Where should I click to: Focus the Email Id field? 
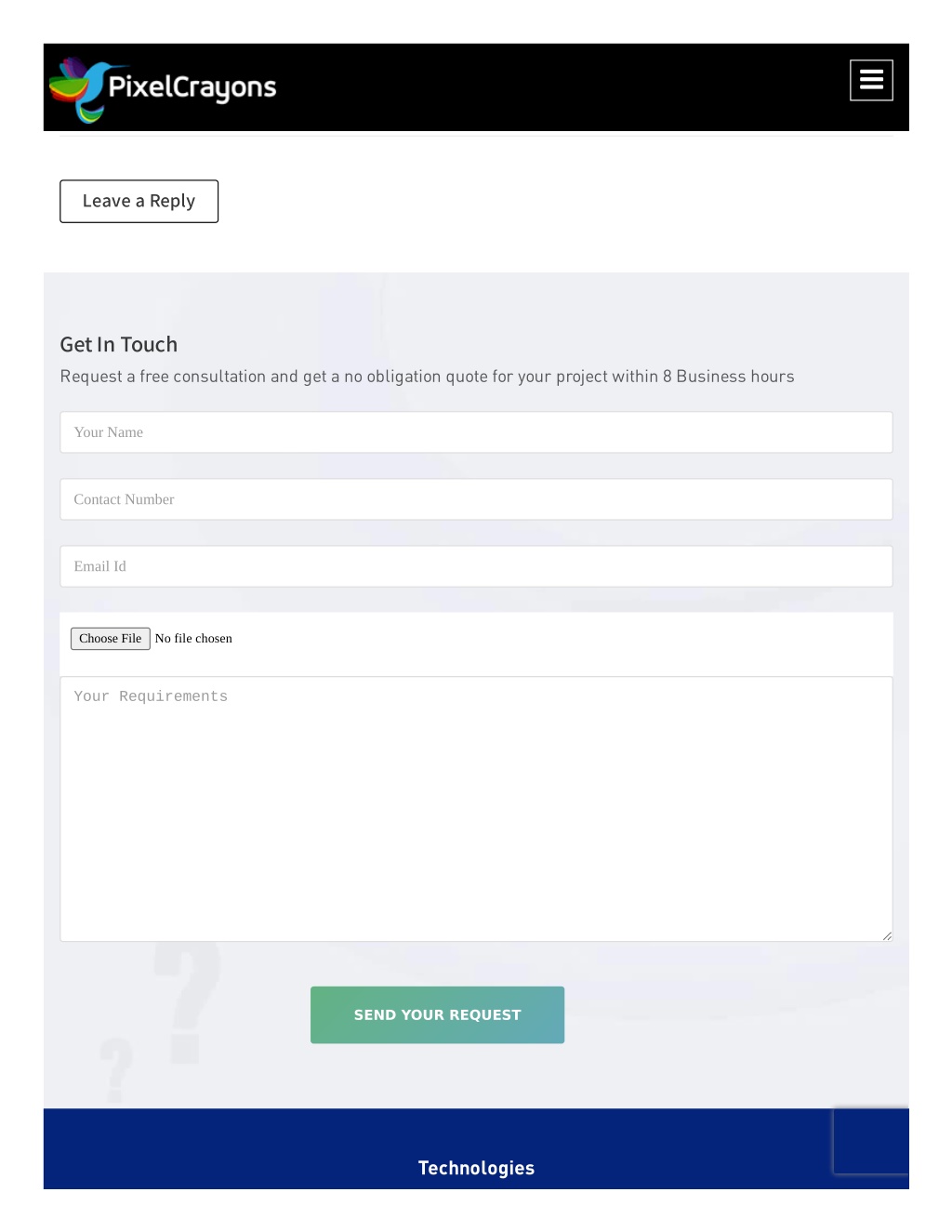coord(476,566)
